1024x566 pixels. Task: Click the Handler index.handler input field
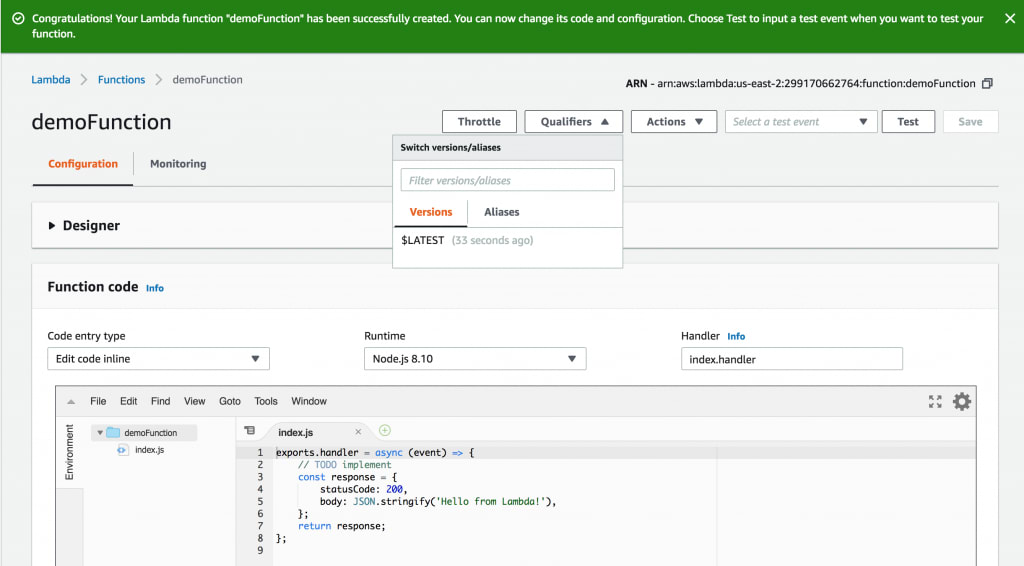(x=792, y=359)
